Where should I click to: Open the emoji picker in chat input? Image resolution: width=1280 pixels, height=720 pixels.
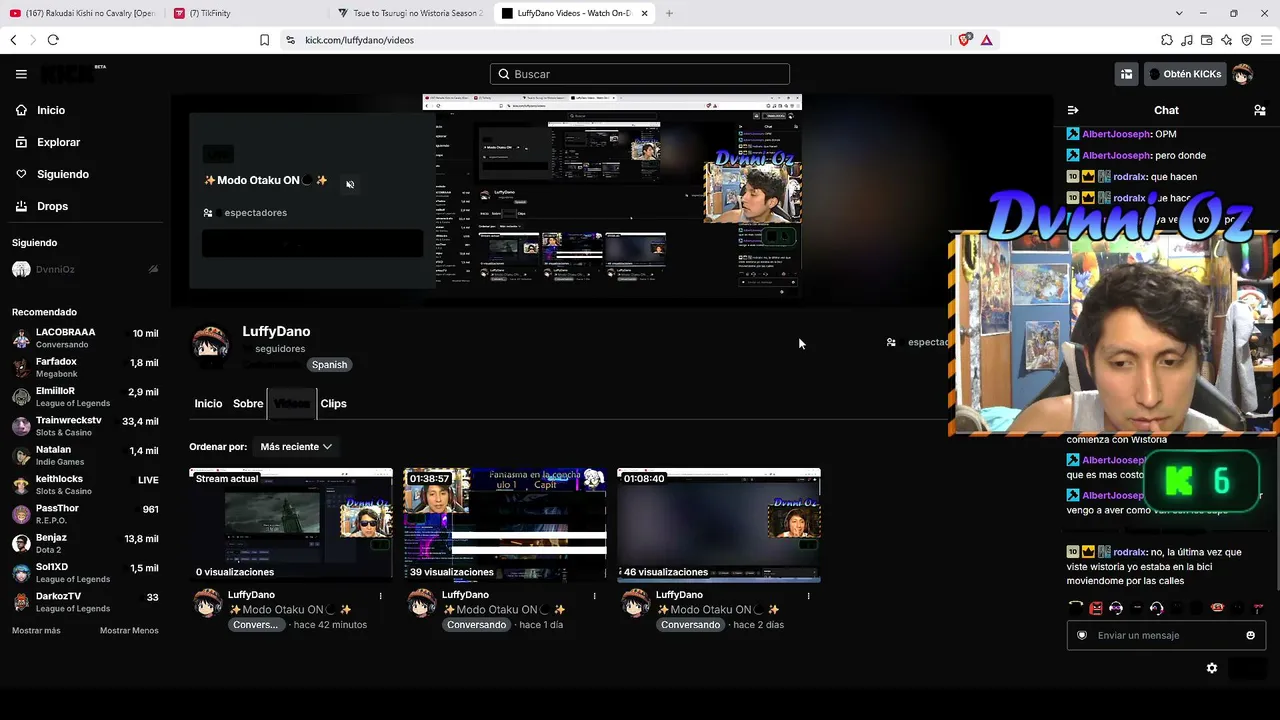point(1250,635)
